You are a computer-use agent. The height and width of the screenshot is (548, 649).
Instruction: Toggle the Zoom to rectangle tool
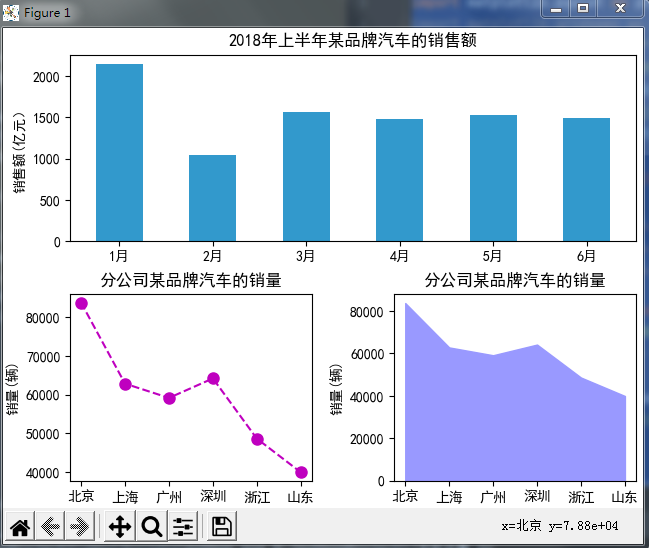pyautogui.click(x=152, y=526)
